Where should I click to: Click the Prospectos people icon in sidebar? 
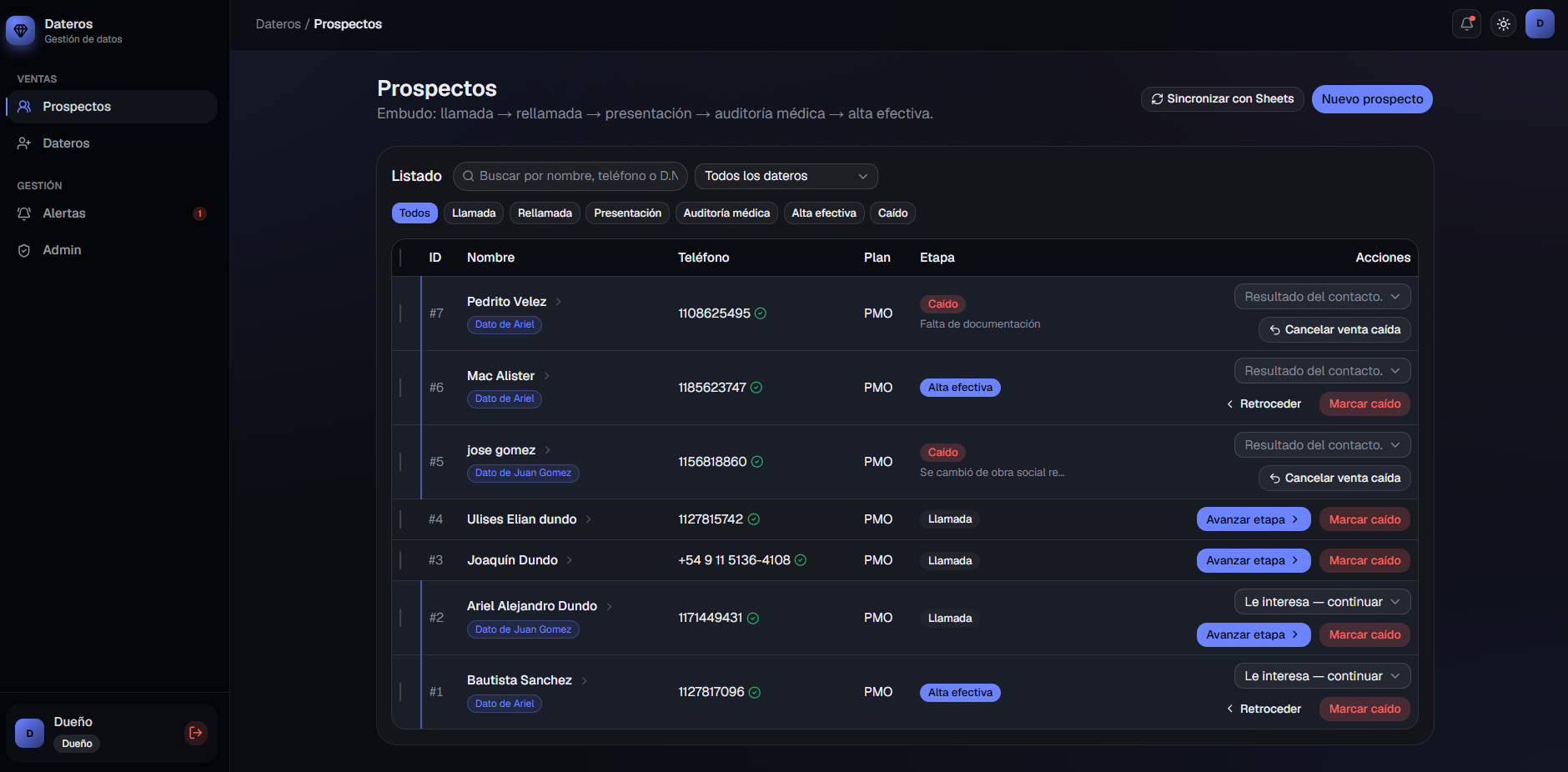24,107
